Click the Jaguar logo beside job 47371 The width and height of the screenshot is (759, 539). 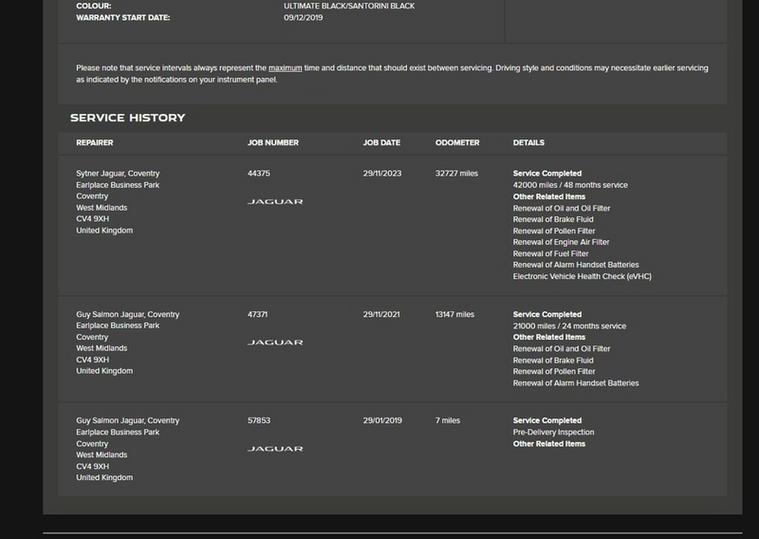[275, 343]
